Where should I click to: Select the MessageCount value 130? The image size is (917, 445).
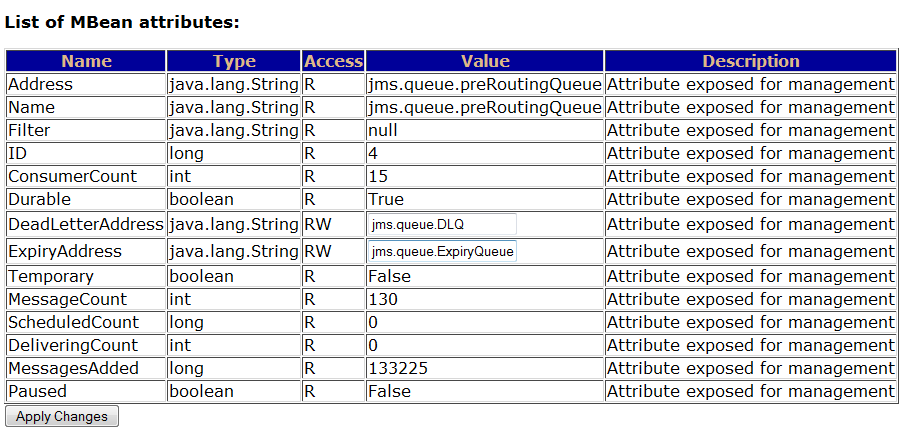(x=485, y=299)
